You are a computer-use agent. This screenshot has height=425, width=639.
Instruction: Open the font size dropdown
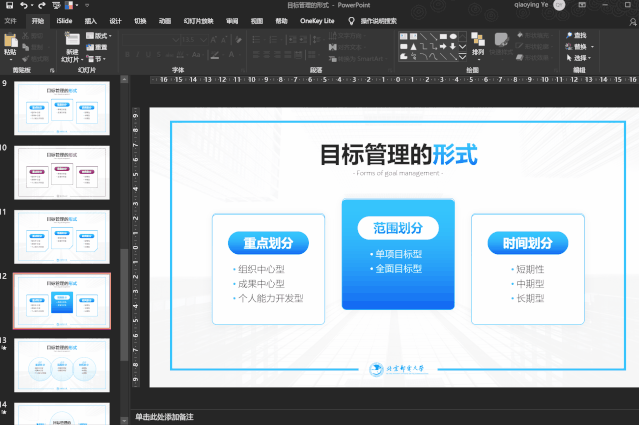[204, 40]
